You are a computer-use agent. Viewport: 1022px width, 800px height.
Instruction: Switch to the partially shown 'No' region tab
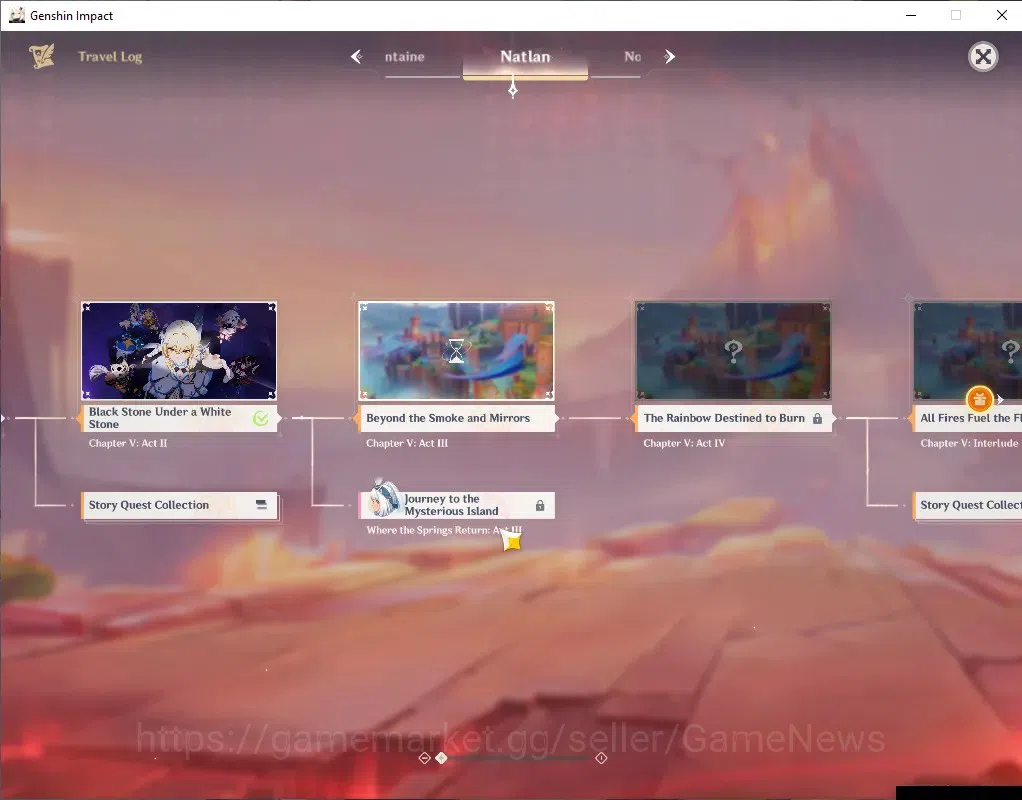point(632,57)
